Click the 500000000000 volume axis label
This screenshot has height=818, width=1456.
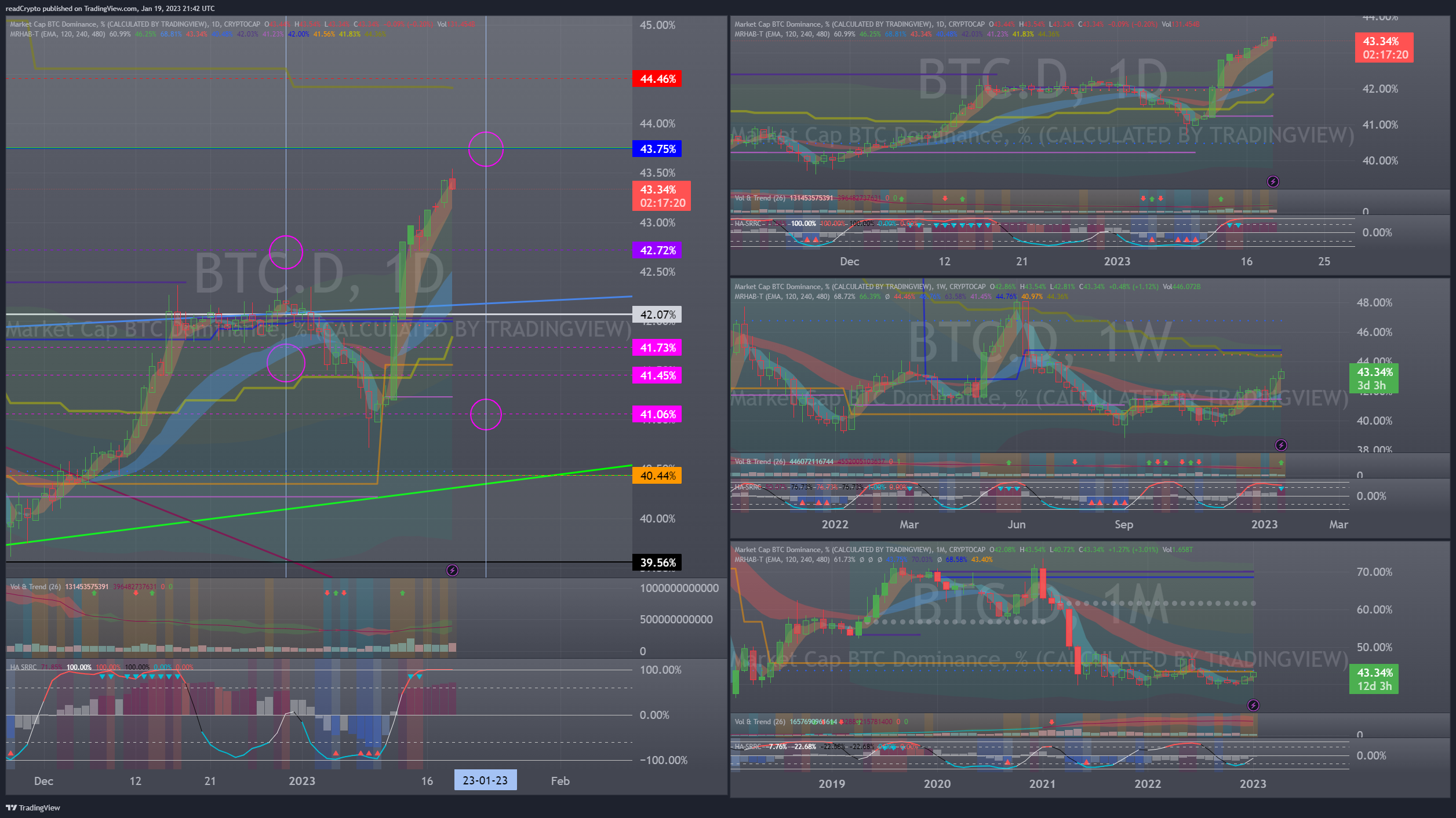676,619
